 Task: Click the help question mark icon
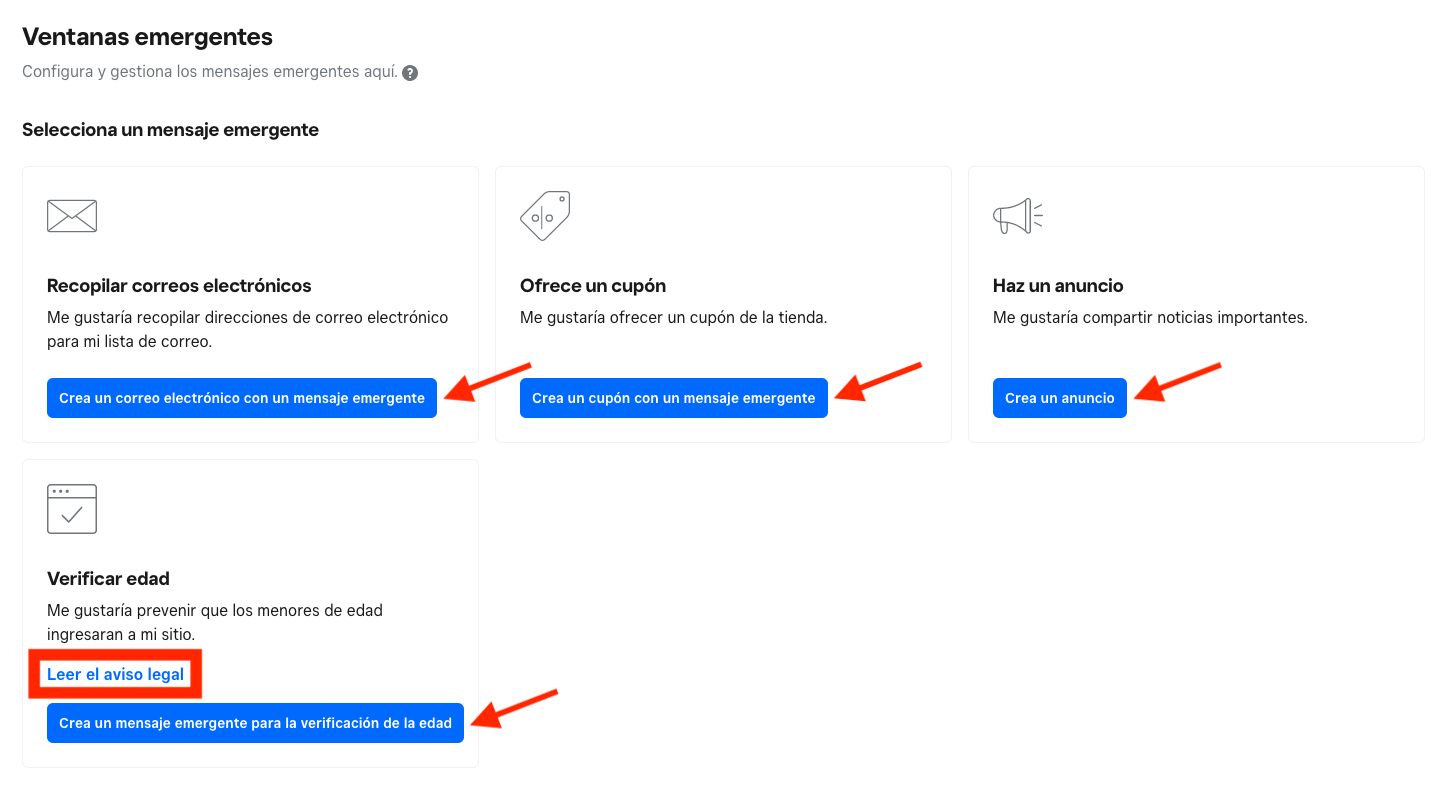410,73
